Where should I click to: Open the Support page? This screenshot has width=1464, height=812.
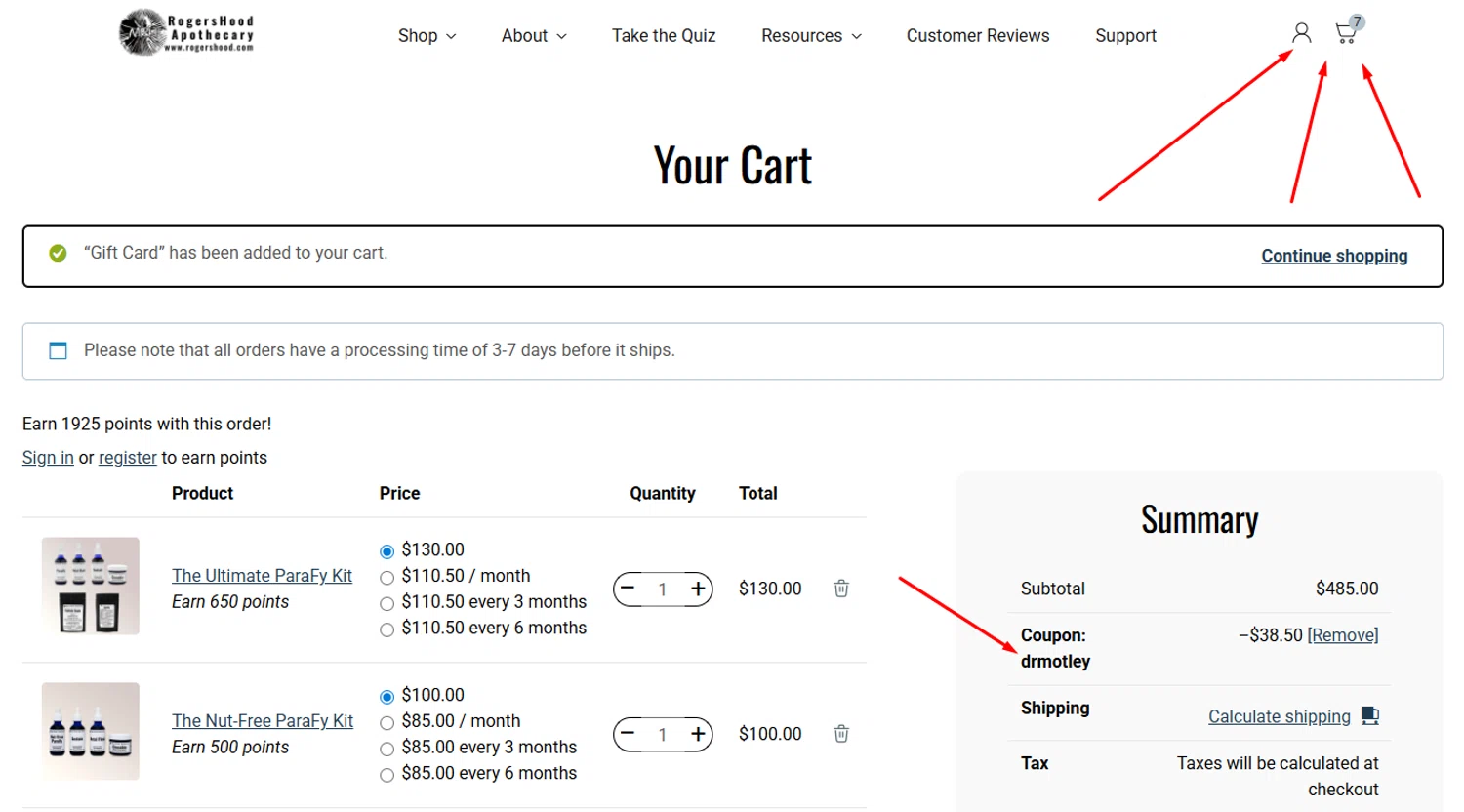[x=1125, y=36]
